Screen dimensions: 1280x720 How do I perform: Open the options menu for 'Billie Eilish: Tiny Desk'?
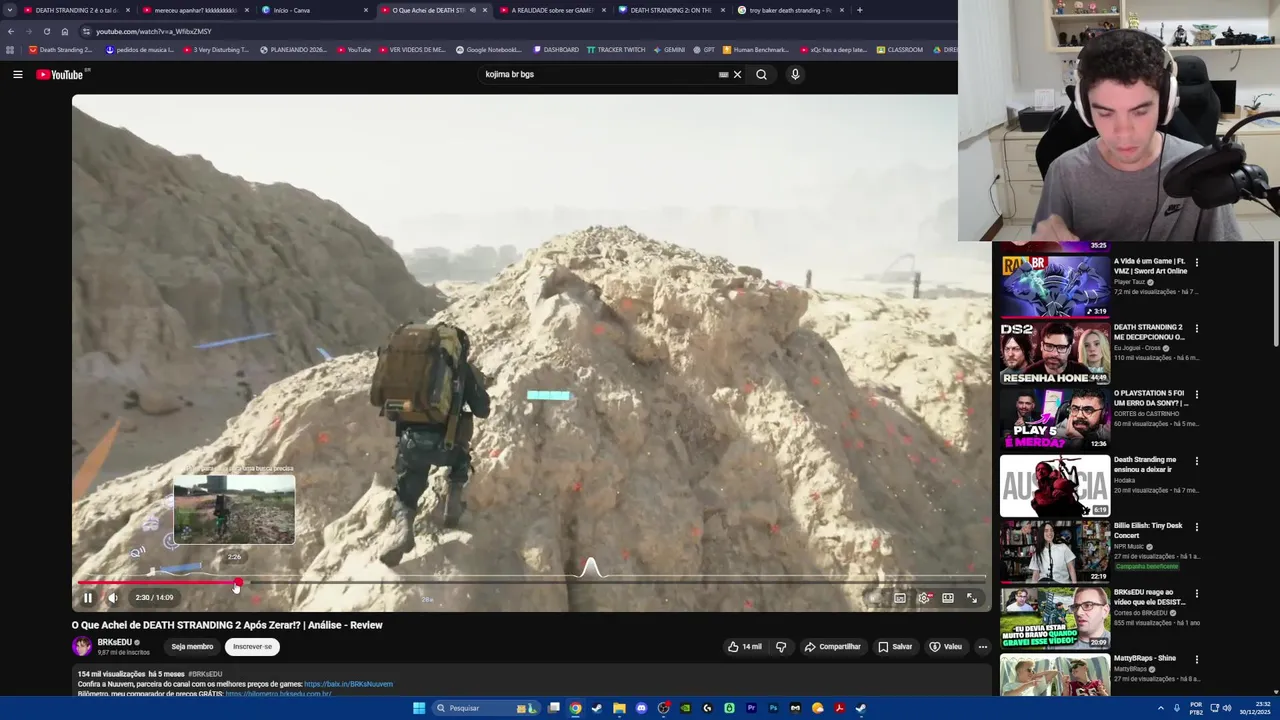tap(1197, 527)
